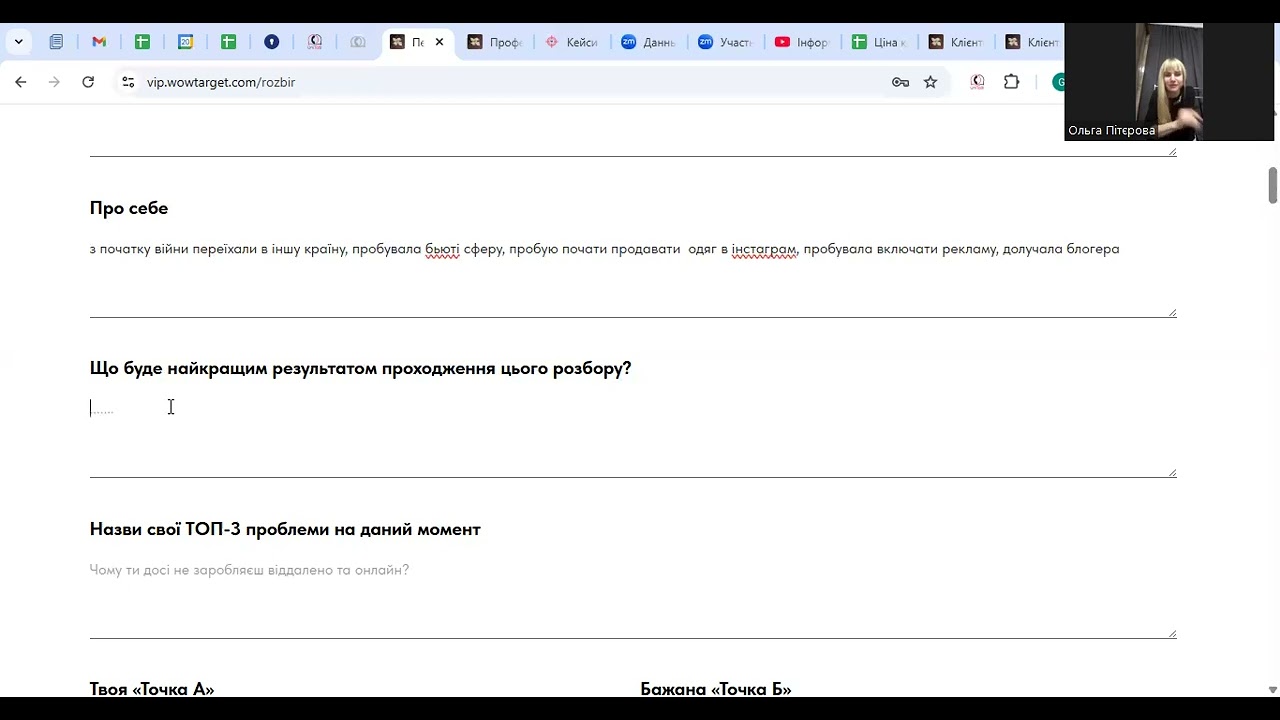Click Ольга Пітєрова's video thumbnail

(x=1169, y=82)
